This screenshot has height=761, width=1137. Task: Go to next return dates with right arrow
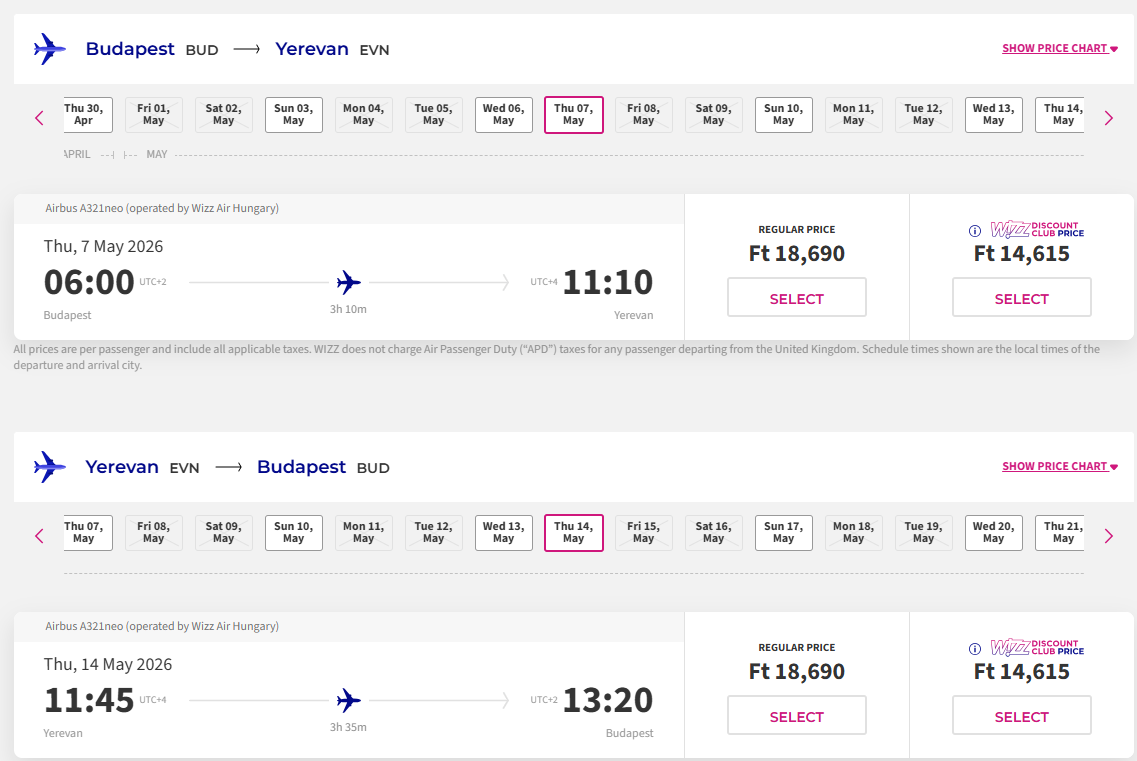(x=1108, y=536)
